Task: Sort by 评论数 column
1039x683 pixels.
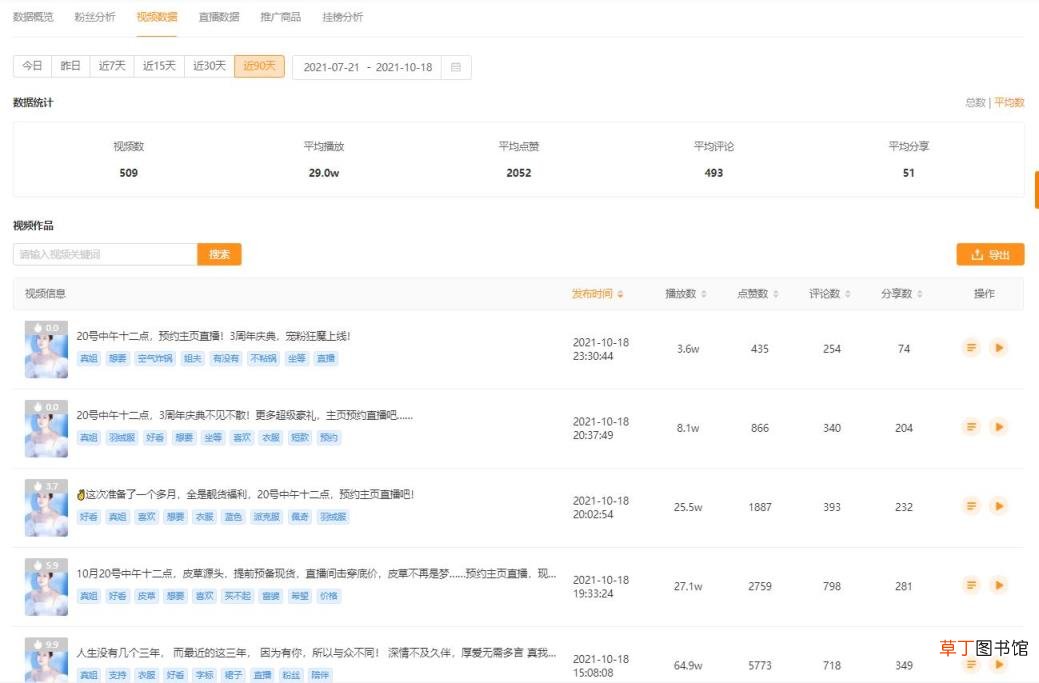Action: [x=830, y=293]
